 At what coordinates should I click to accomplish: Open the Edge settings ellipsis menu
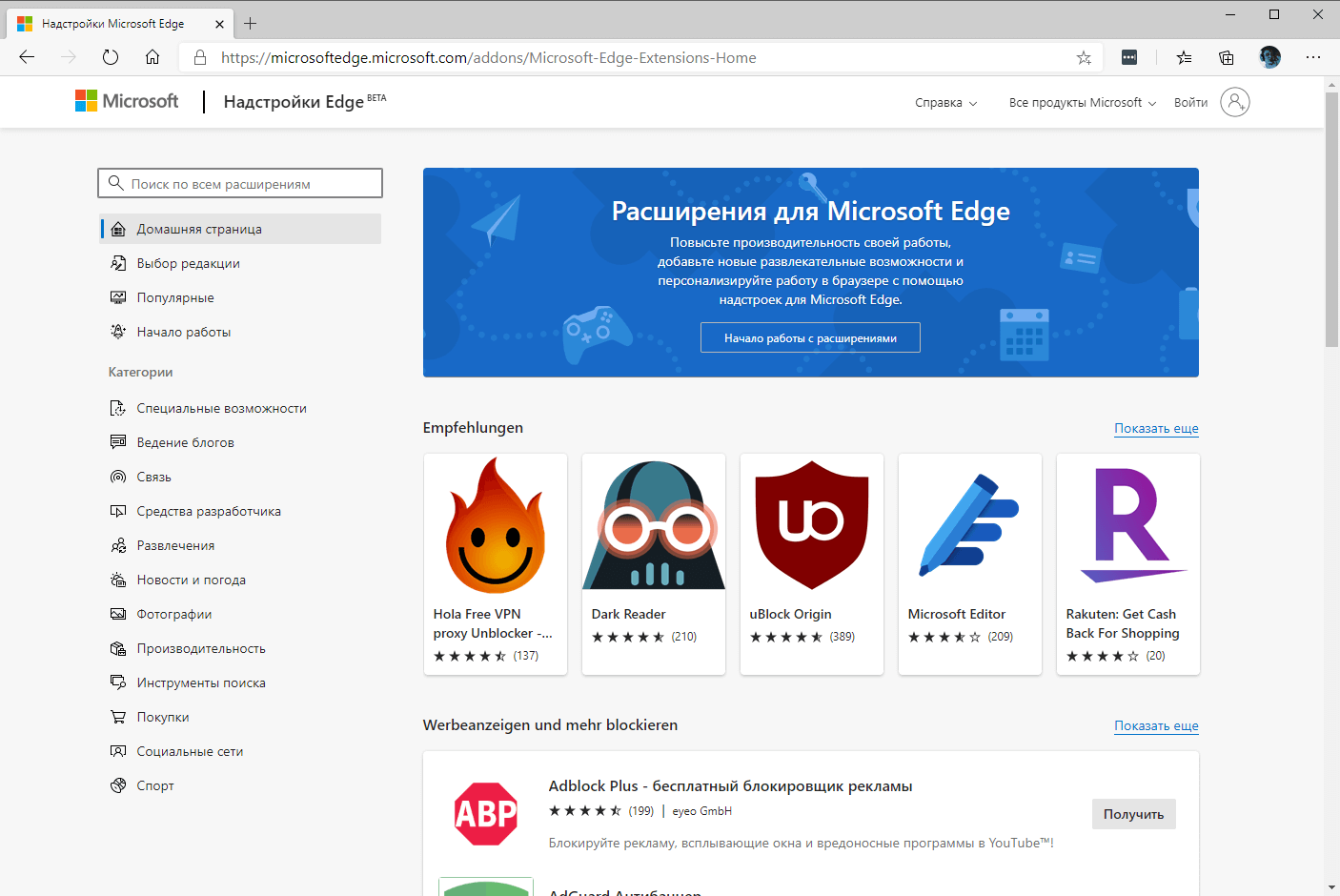pyautogui.click(x=1313, y=57)
